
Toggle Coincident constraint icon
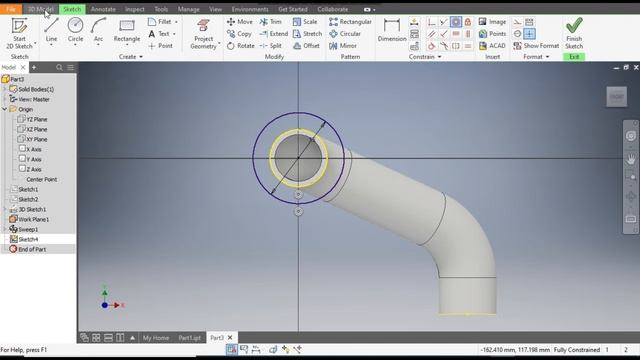click(x=431, y=22)
